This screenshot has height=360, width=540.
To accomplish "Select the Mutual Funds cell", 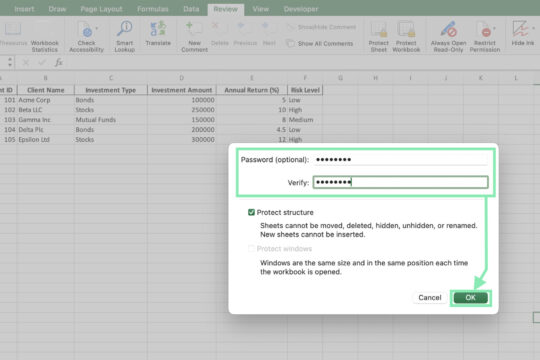I will tap(111, 120).
